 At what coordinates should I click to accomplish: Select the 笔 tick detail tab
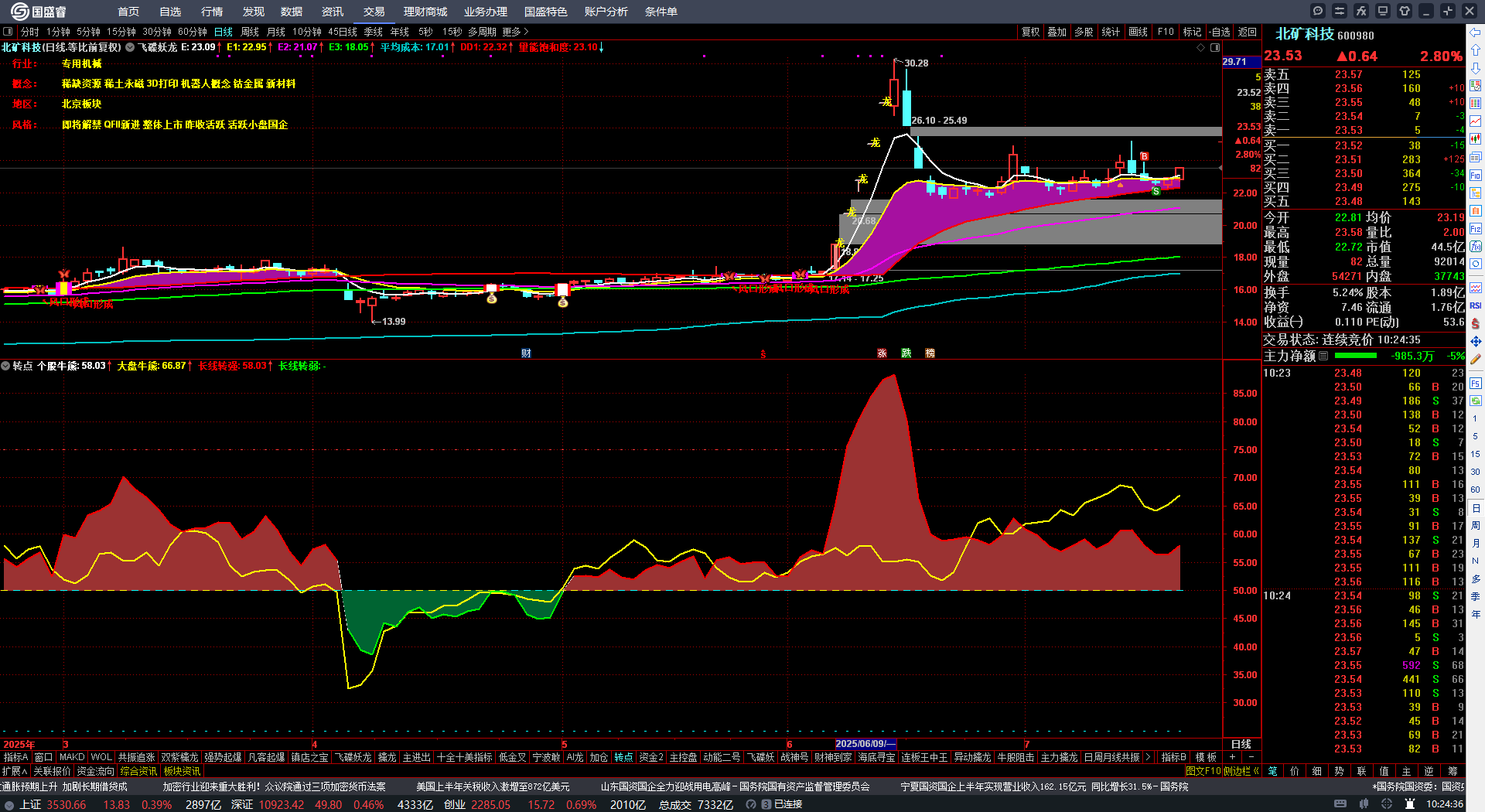coord(1272,771)
